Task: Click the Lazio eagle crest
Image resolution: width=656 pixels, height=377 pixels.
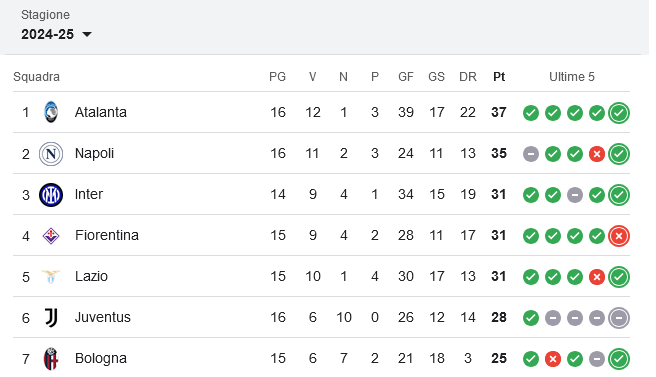Action: [x=51, y=277]
